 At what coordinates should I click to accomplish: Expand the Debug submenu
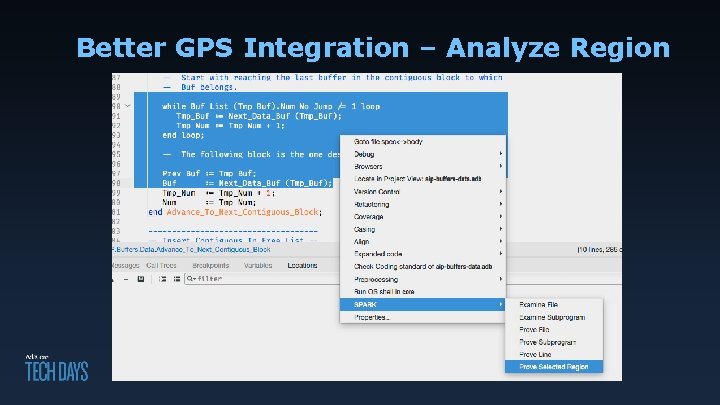[x=423, y=154]
